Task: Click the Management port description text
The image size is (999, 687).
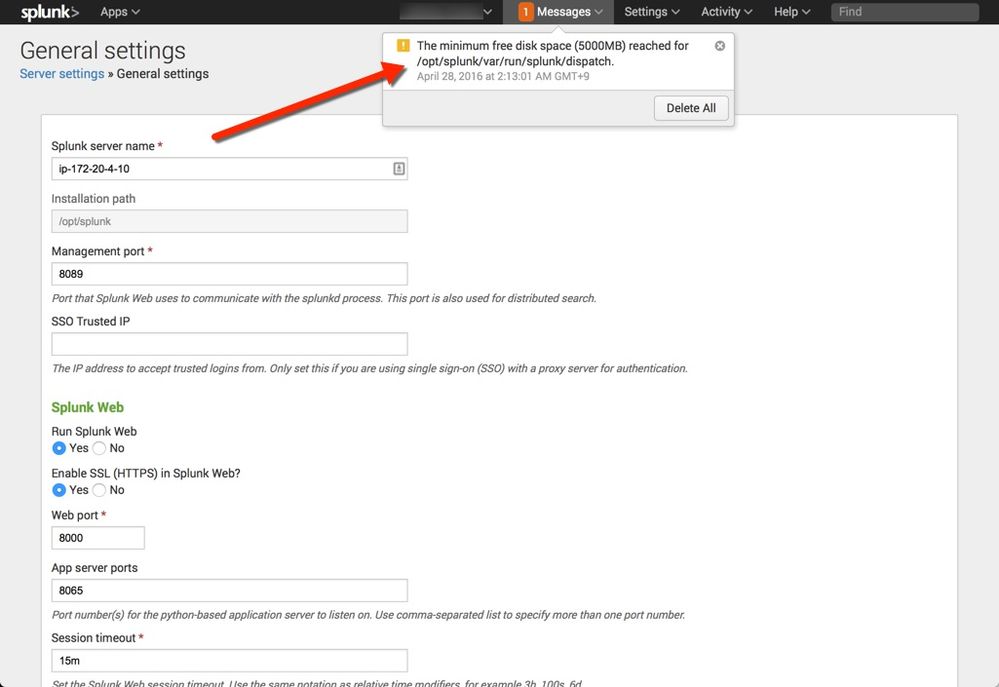Action: coord(324,298)
